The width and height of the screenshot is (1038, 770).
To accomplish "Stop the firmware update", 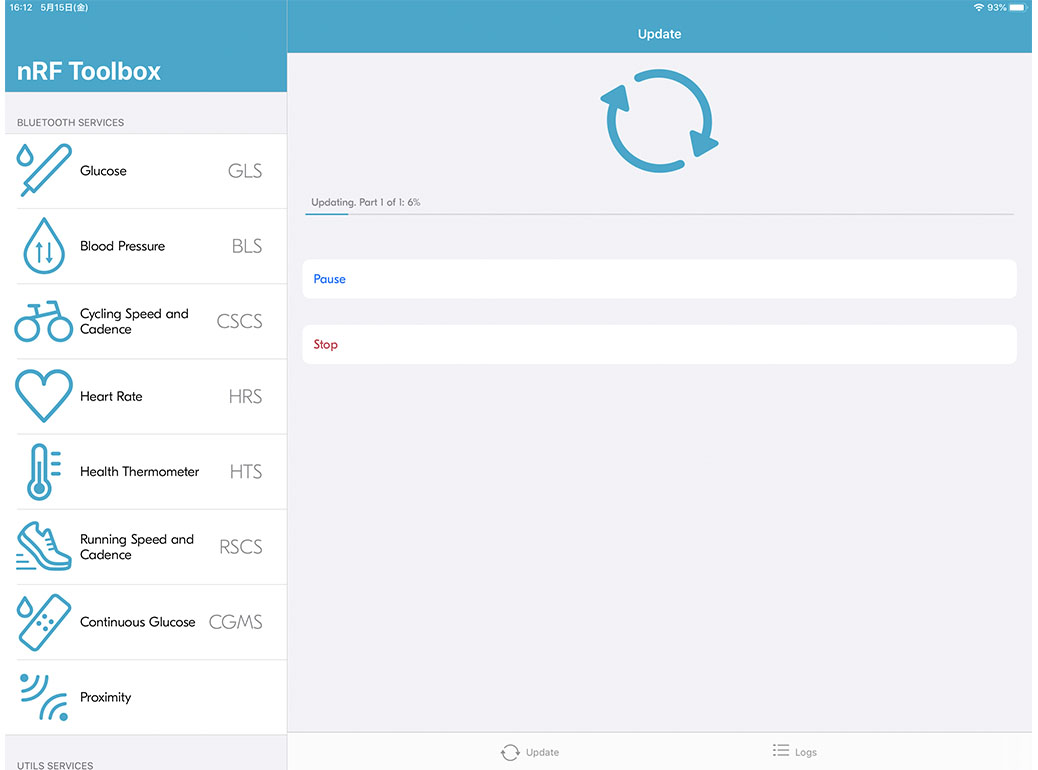I will coord(659,344).
